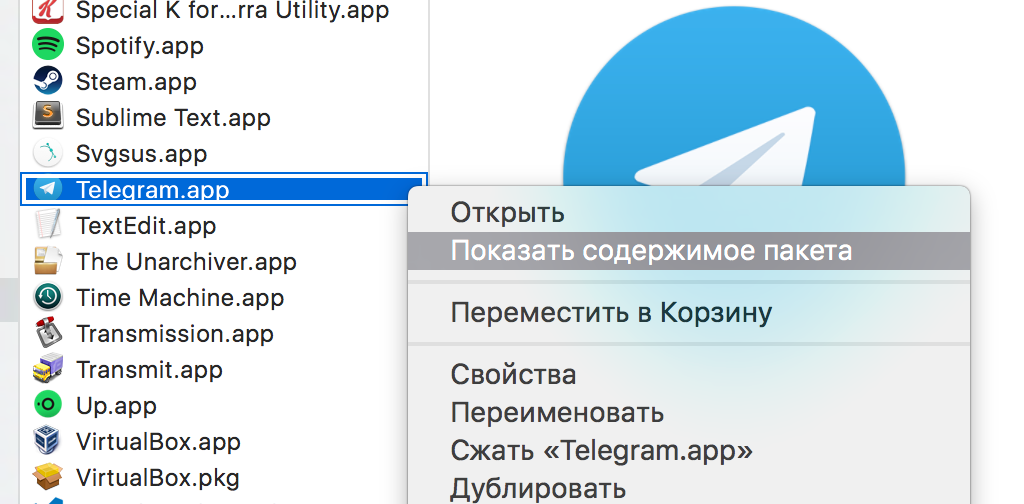Select Сжать «Telegram.app» menu entry
The image size is (1024, 504).
[601, 450]
